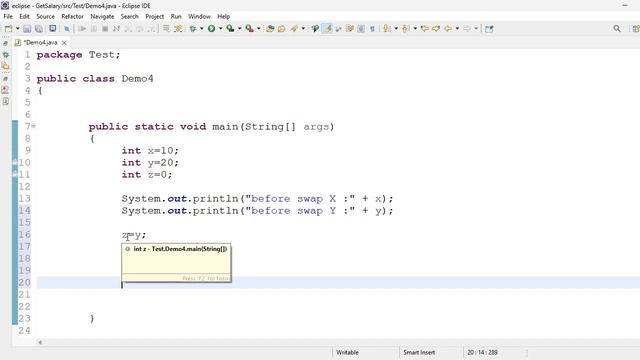Select the Demo4.java editor tab
This screenshot has width=640, height=360.
[40, 42]
